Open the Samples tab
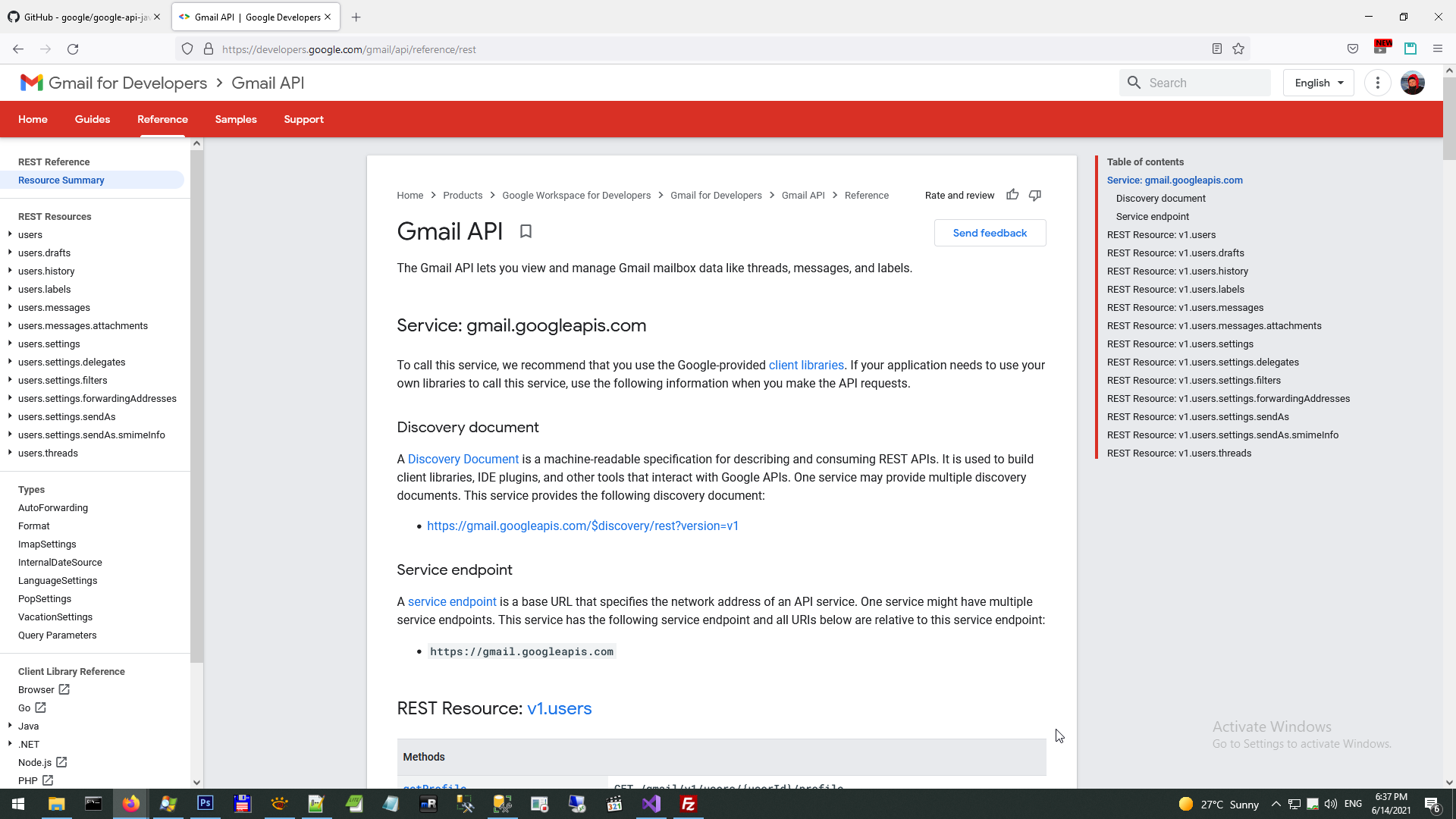Screen dimensions: 1456x819 tap(236, 119)
